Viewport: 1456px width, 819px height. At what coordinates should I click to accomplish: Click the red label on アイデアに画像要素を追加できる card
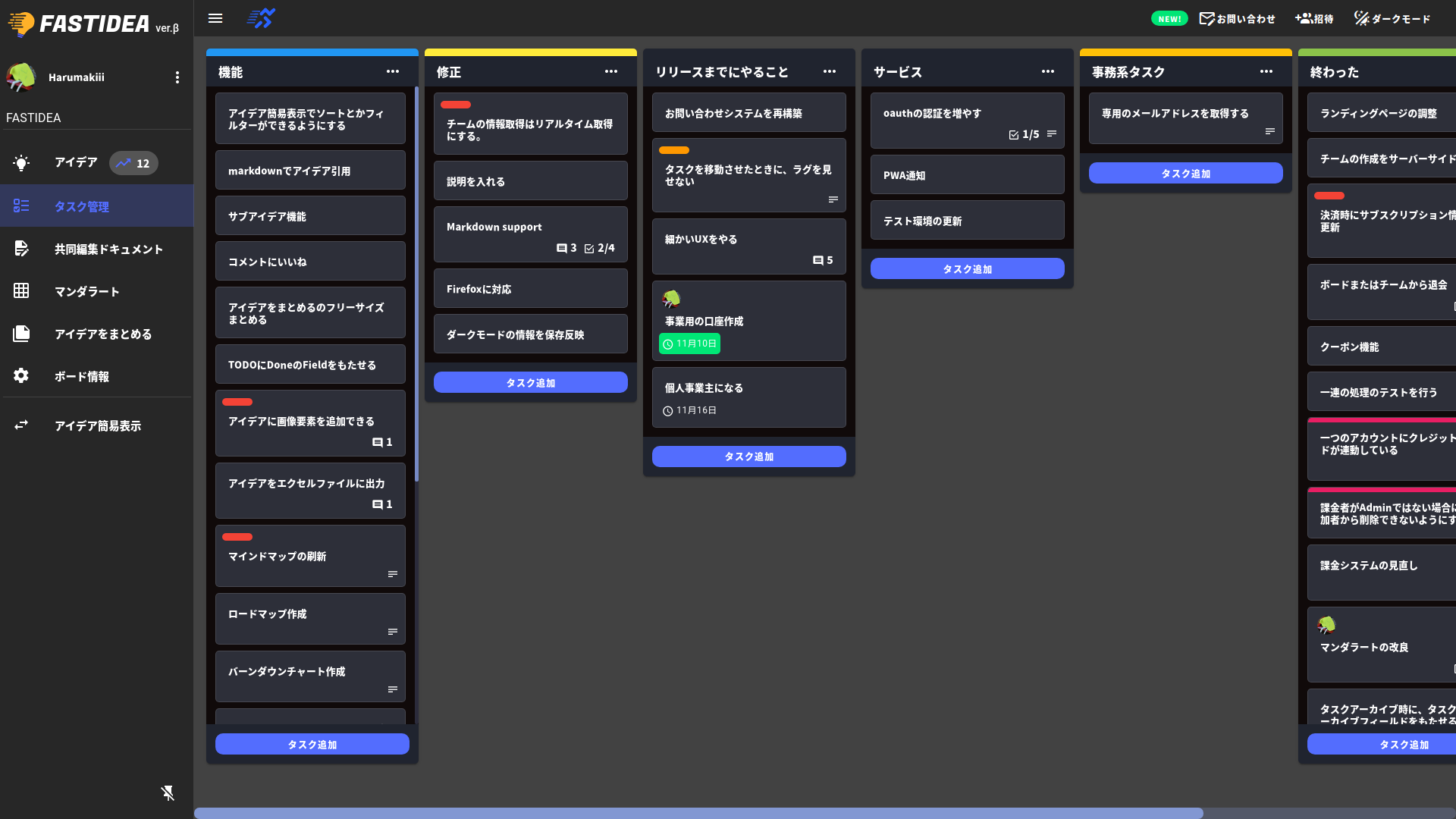(237, 402)
